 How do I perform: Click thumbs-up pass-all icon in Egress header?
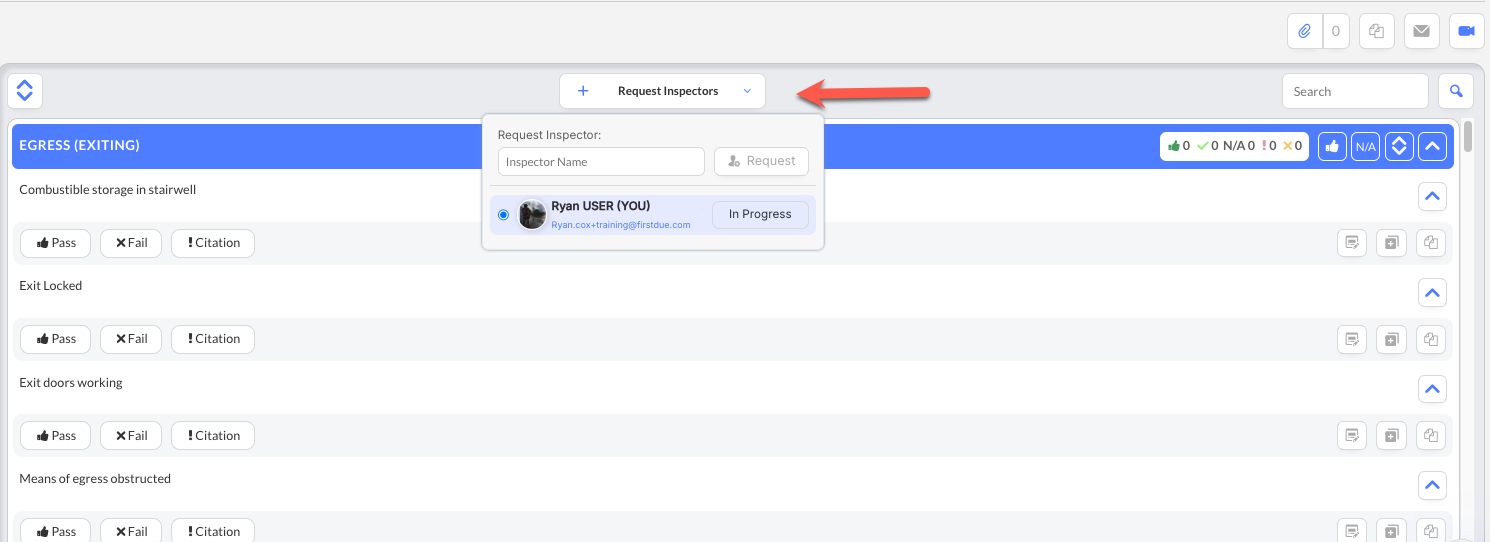(x=1332, y=146)
